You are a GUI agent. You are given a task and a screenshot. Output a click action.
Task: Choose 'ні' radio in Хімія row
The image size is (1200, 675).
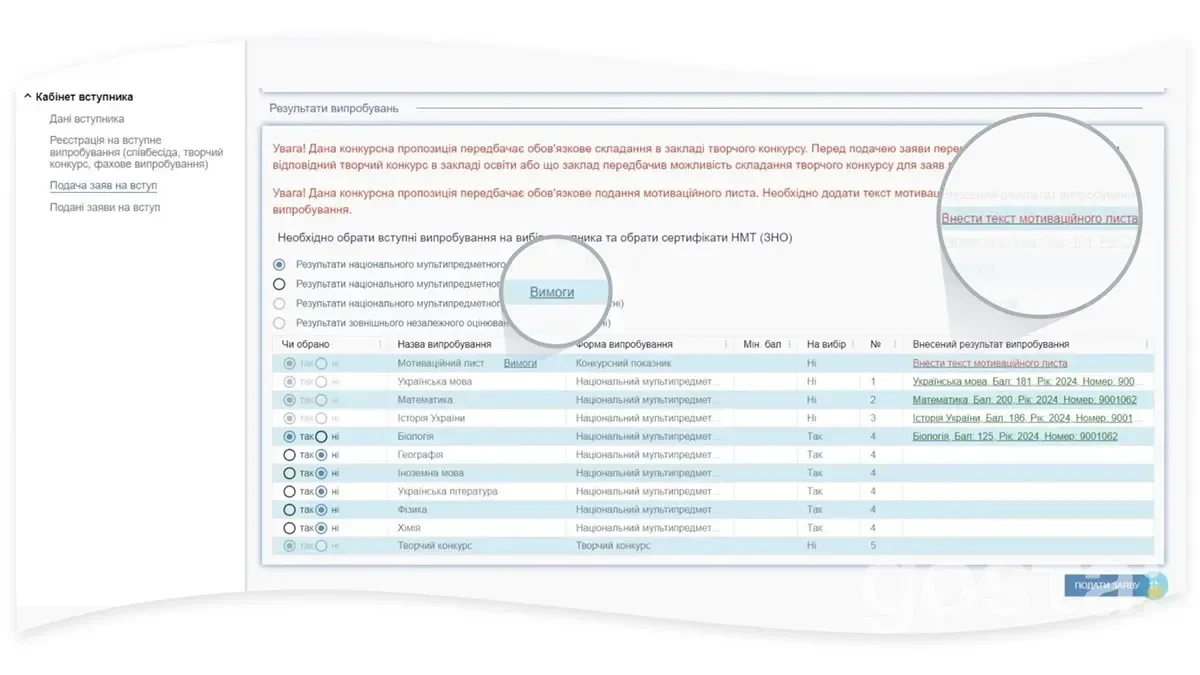coord(322,527)
